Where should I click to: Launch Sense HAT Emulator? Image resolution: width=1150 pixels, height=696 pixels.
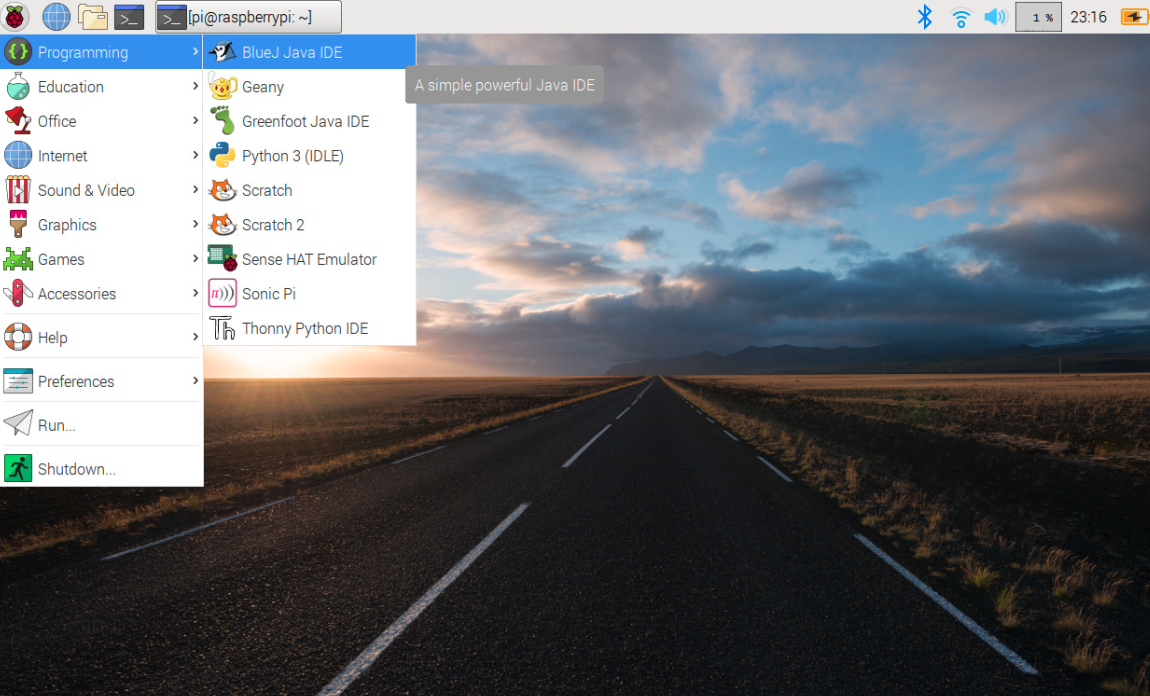310,259
